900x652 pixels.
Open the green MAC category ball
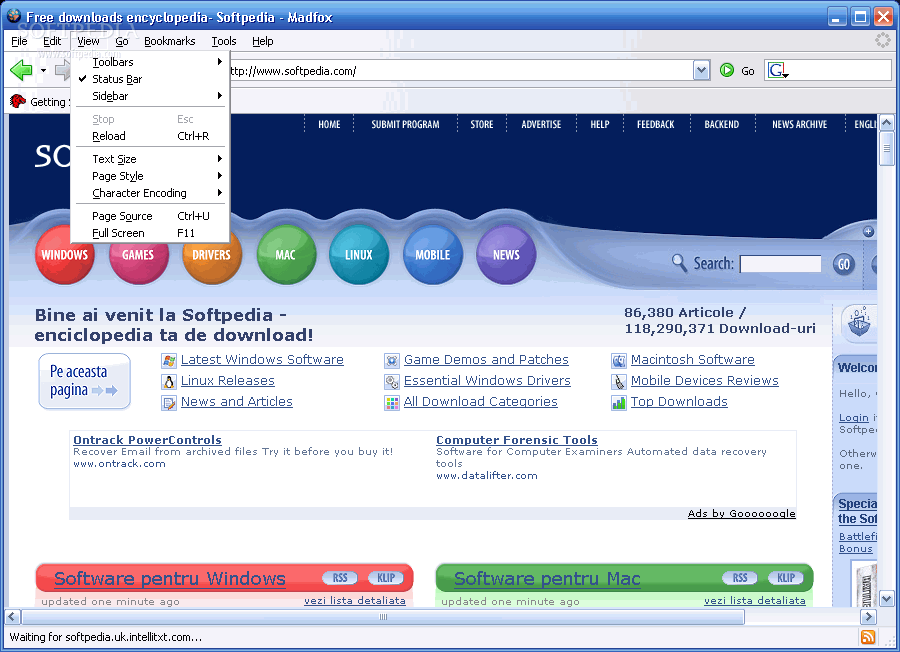[x=286, y=255]
